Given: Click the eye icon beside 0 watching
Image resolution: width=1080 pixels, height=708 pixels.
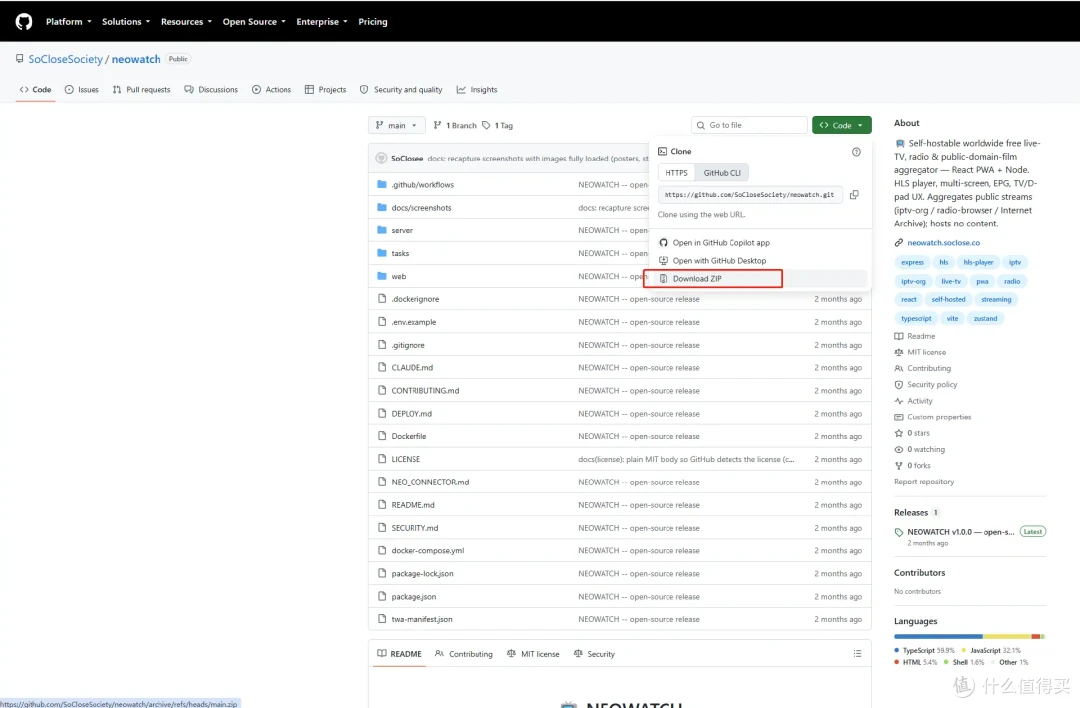Looking at the screenshot, I should click(899, 450).
